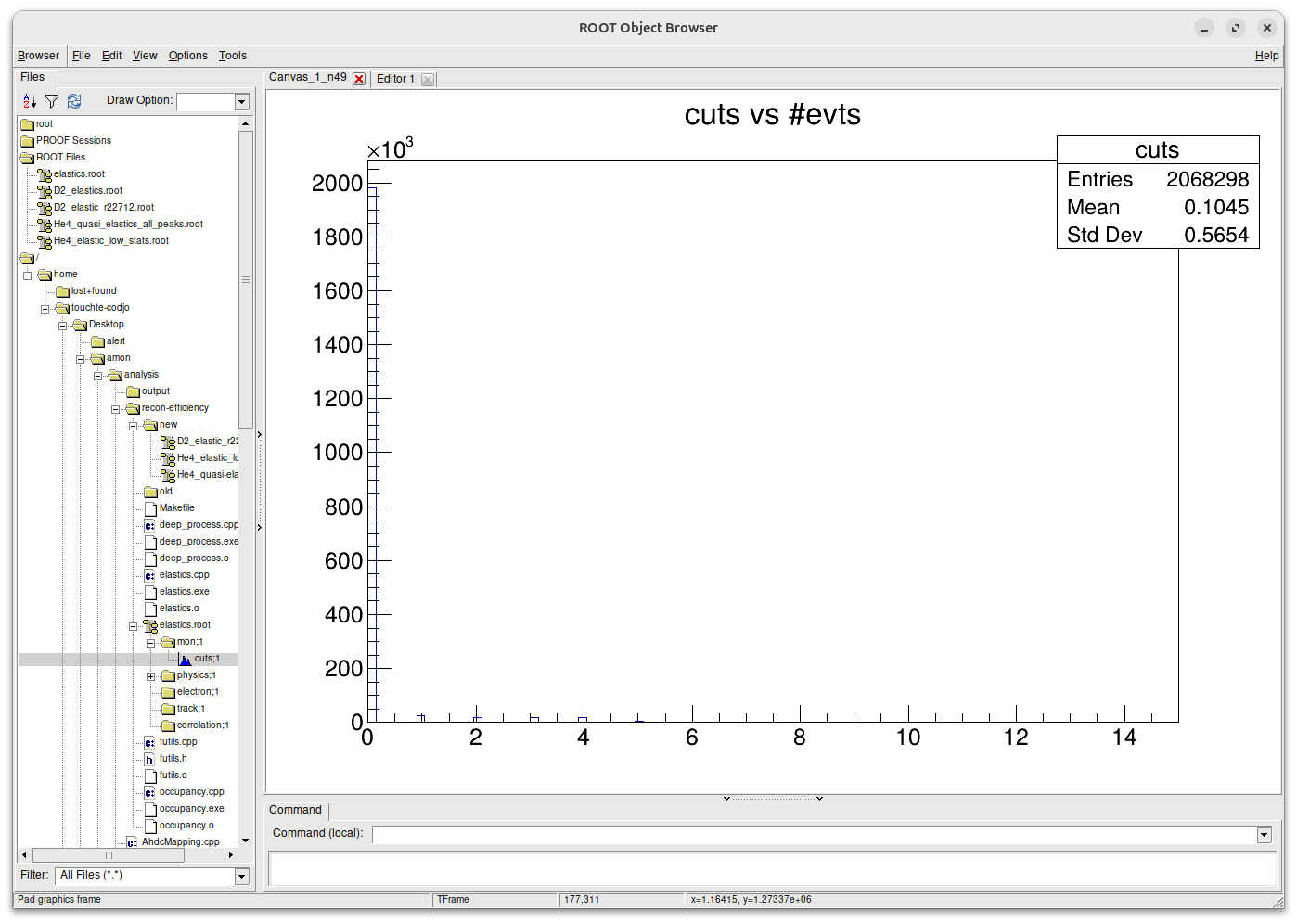The width and height of the screenshot is (1297, 924).
Task: Collapse the home folder
Action: click(x=27, y=276)
